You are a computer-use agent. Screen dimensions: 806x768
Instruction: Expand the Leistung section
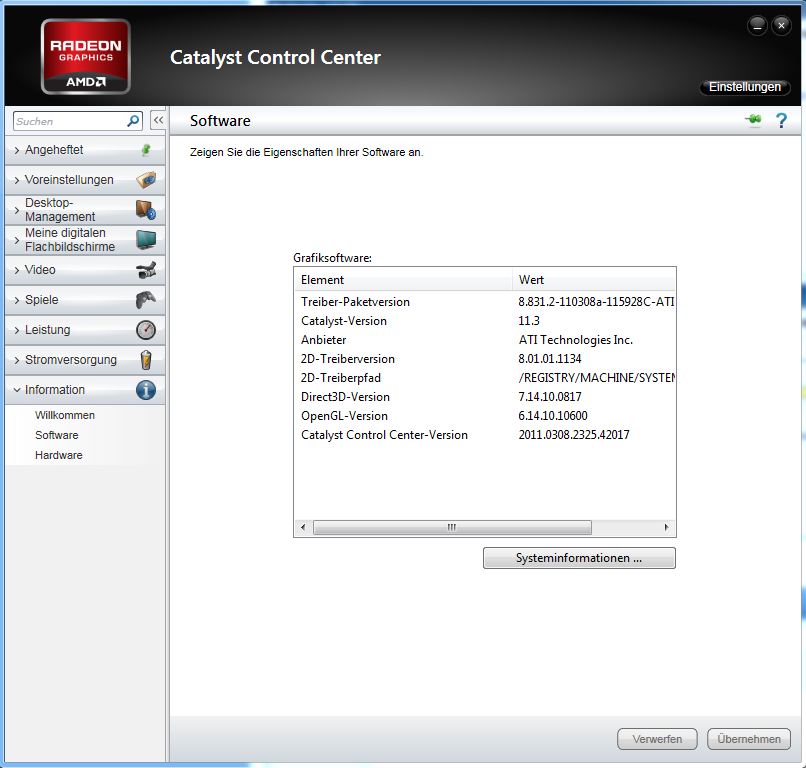[85, 330]
